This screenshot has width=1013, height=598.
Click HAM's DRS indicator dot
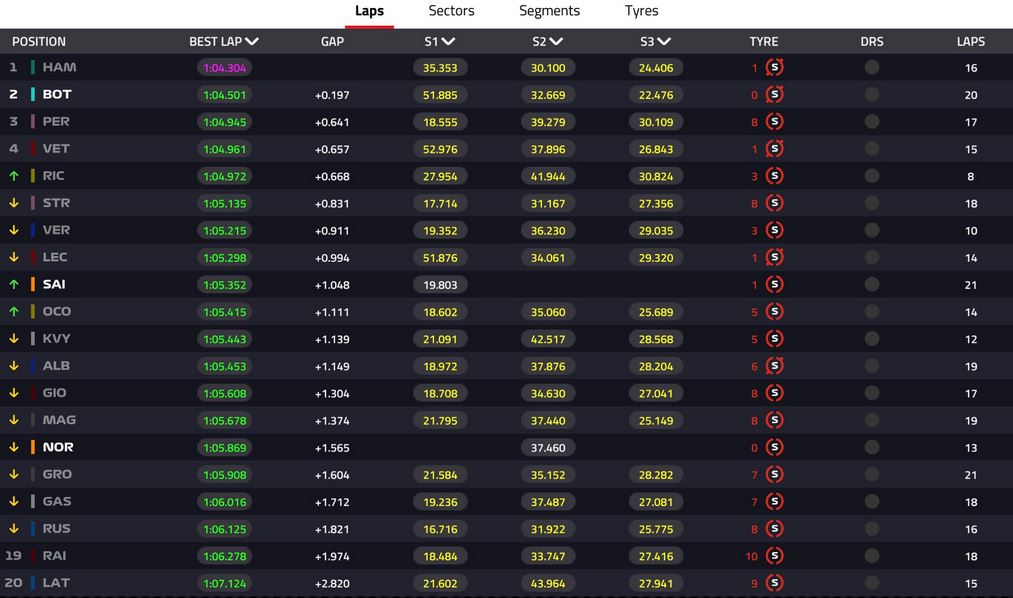872,67
